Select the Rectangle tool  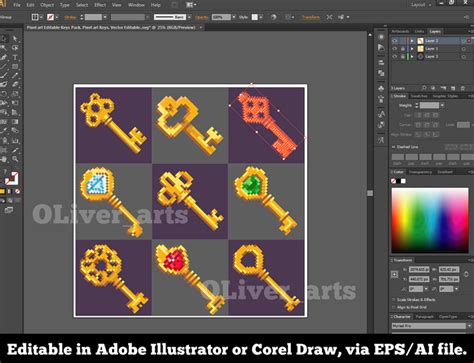coord(15,67)
